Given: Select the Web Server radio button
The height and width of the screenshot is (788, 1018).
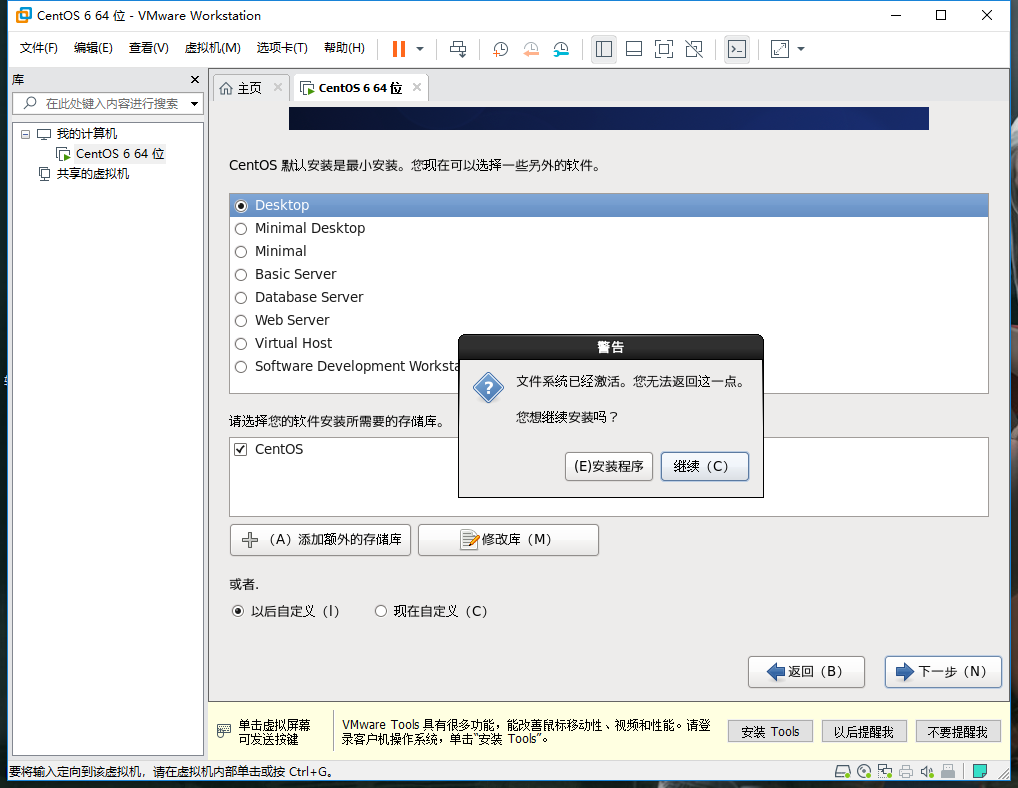Looking at the screenshot, I should (x=241, y=321).
